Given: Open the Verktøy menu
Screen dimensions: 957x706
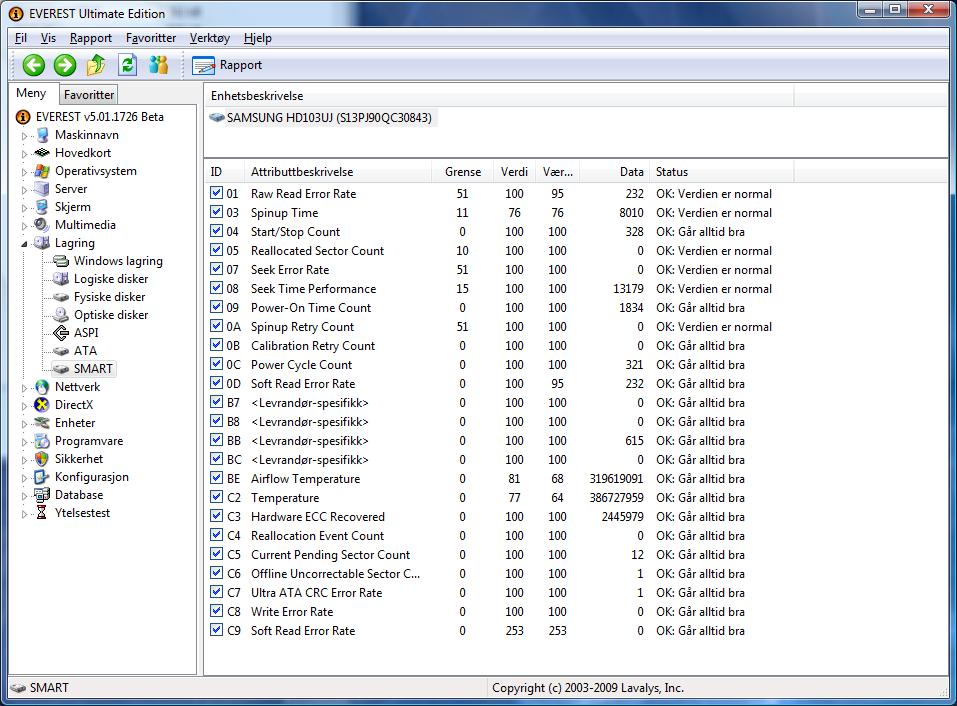Looking at the screenshot, I should tap(210, 38).
